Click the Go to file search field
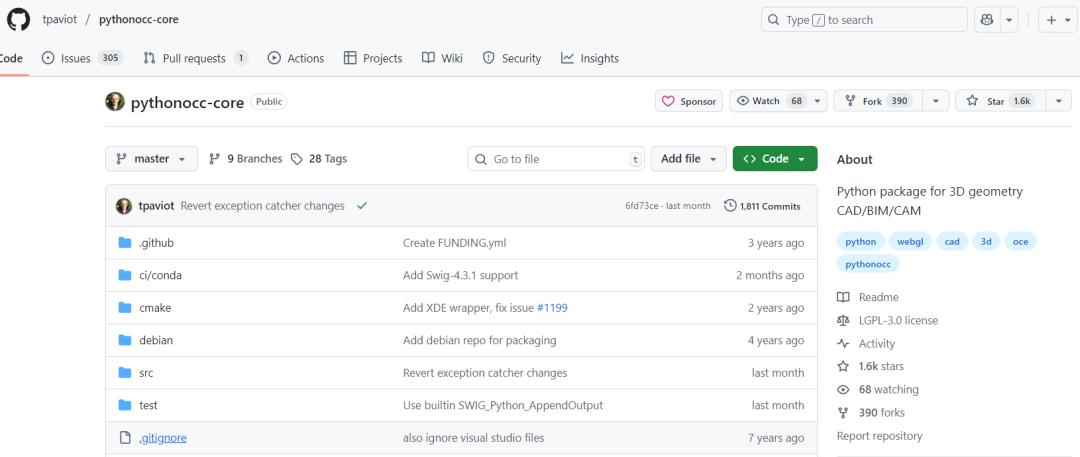This screenshot has height=457, width=1080. pos(556,159)
